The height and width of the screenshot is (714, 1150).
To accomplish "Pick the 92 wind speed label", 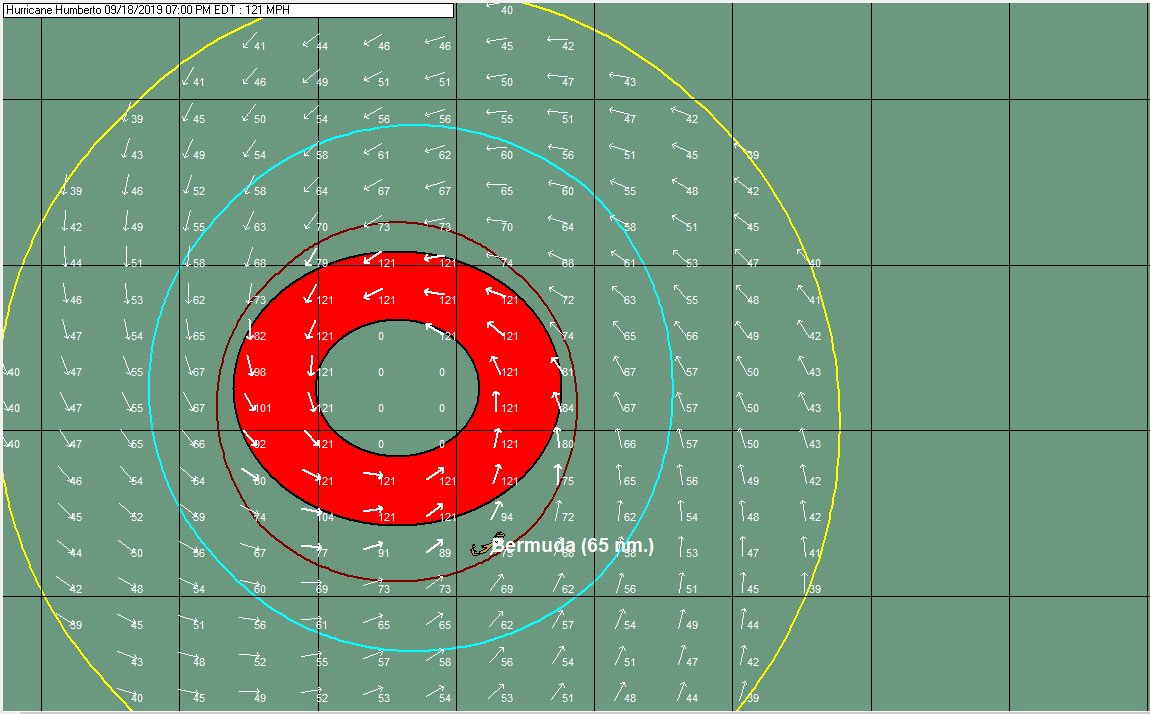I will tap(260, 444).
